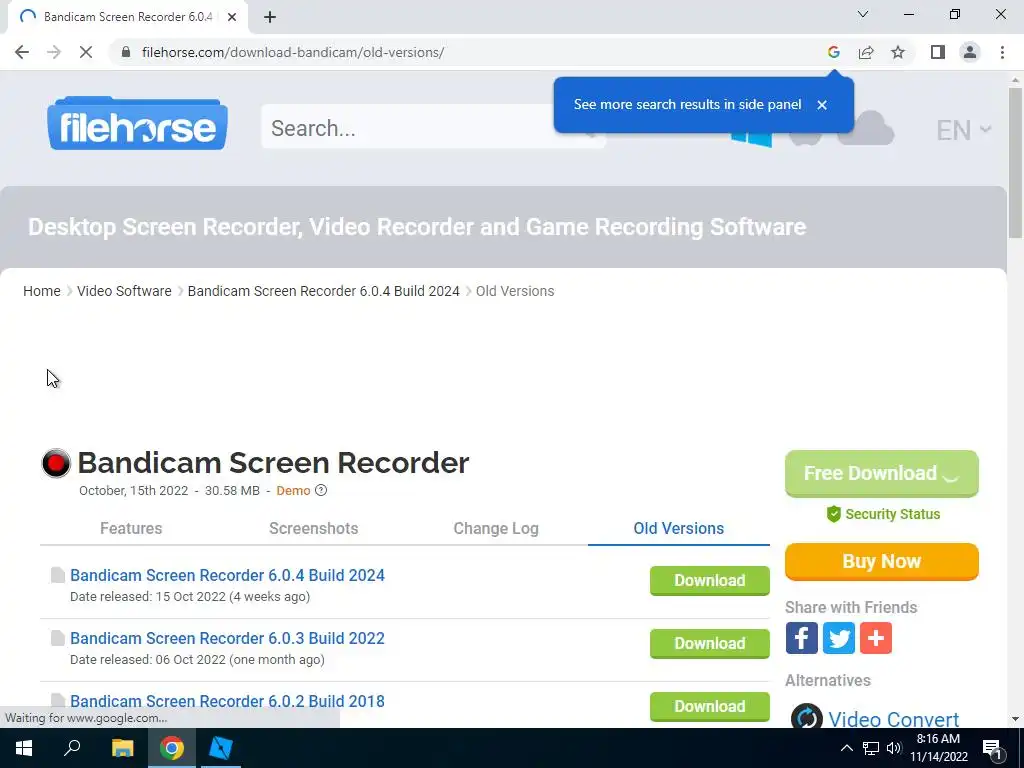The image size is (1024, 768).
Task: Open more sharing options plus icon
Action: [x=876, y=638]
